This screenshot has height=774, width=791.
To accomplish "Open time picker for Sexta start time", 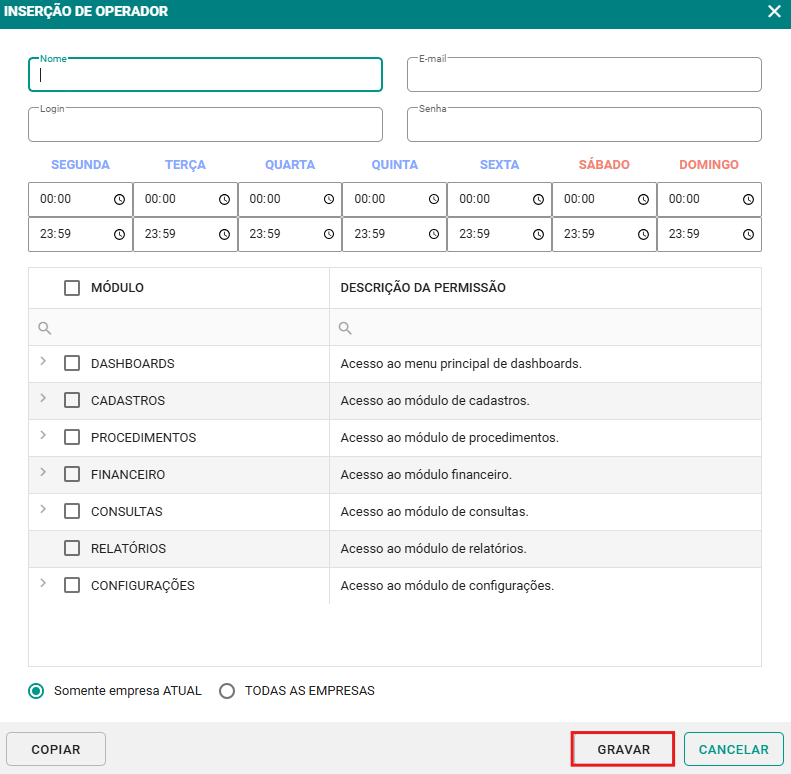I will click(x=538, y=200).
